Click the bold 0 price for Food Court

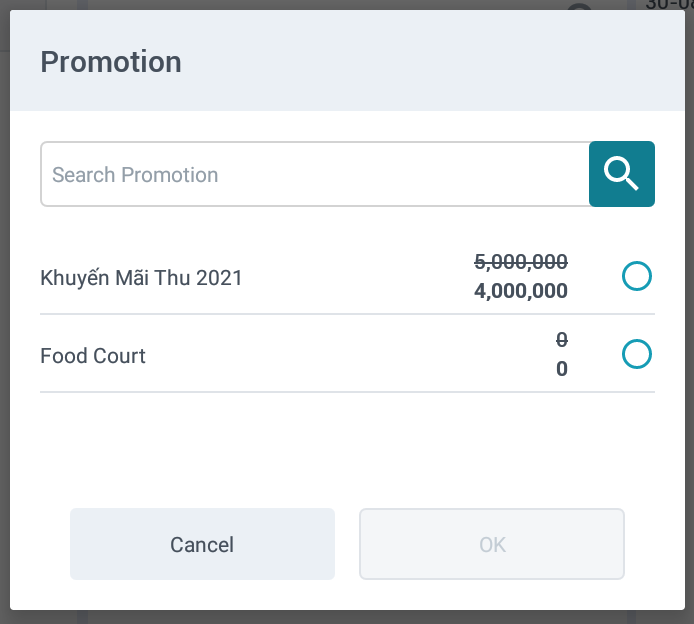562,369
